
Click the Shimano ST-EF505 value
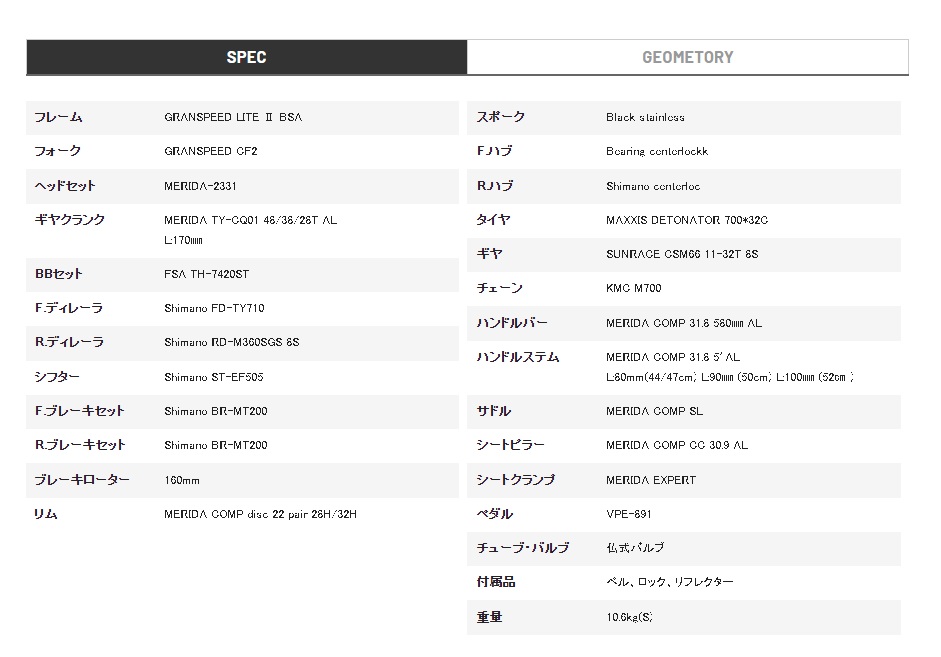point(214,377)
